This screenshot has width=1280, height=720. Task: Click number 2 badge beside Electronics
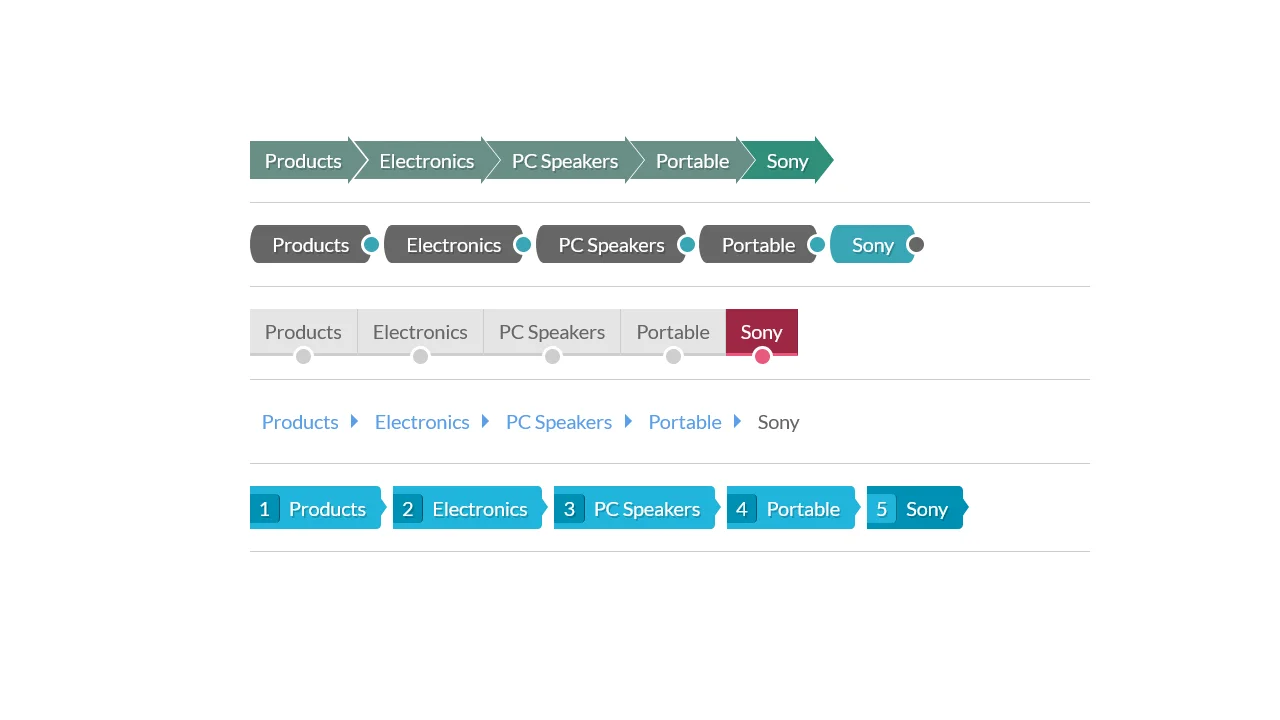point(408,509)
